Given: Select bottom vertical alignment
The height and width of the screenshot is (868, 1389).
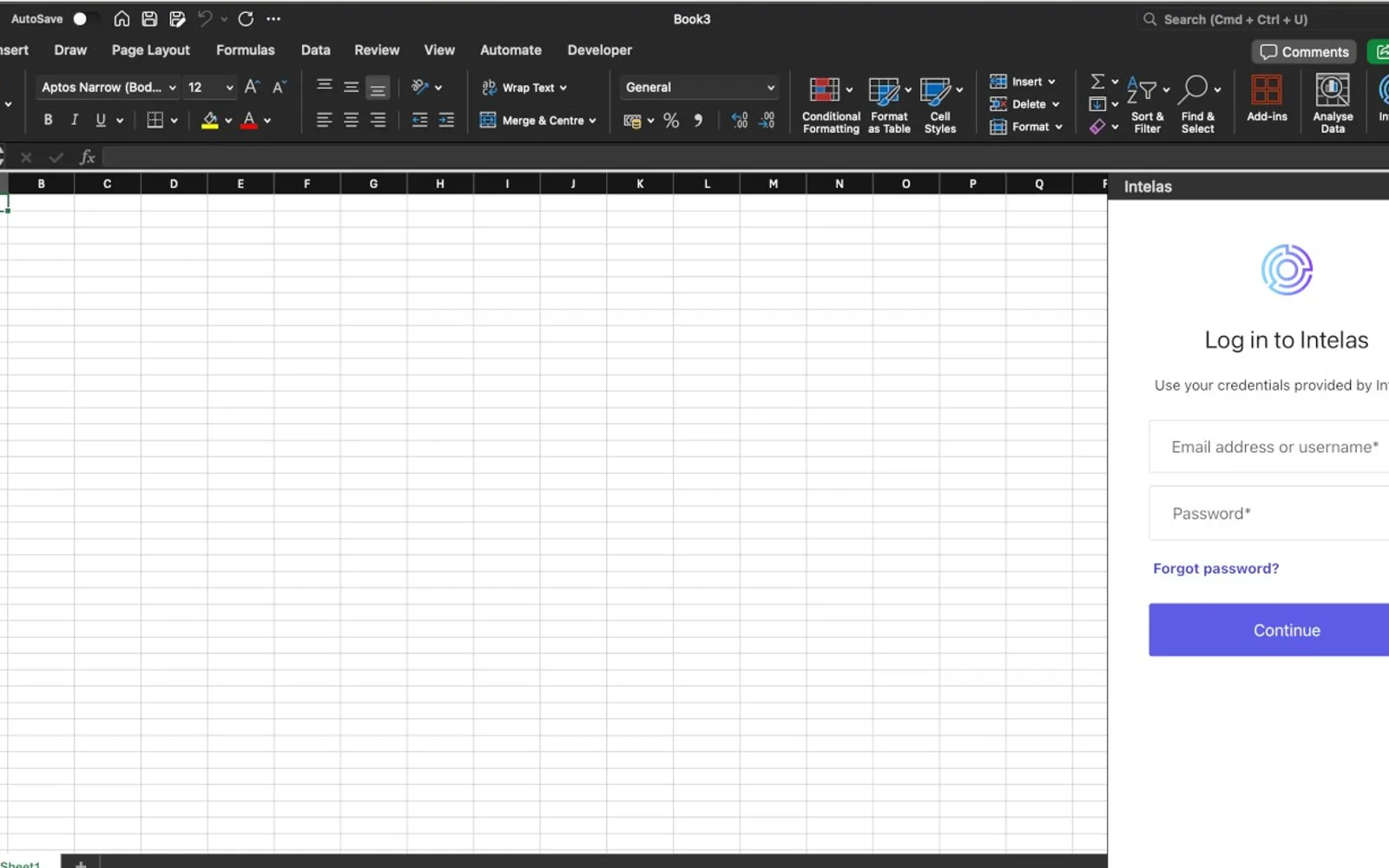Looking at the screenshot, I should [378, 88].
